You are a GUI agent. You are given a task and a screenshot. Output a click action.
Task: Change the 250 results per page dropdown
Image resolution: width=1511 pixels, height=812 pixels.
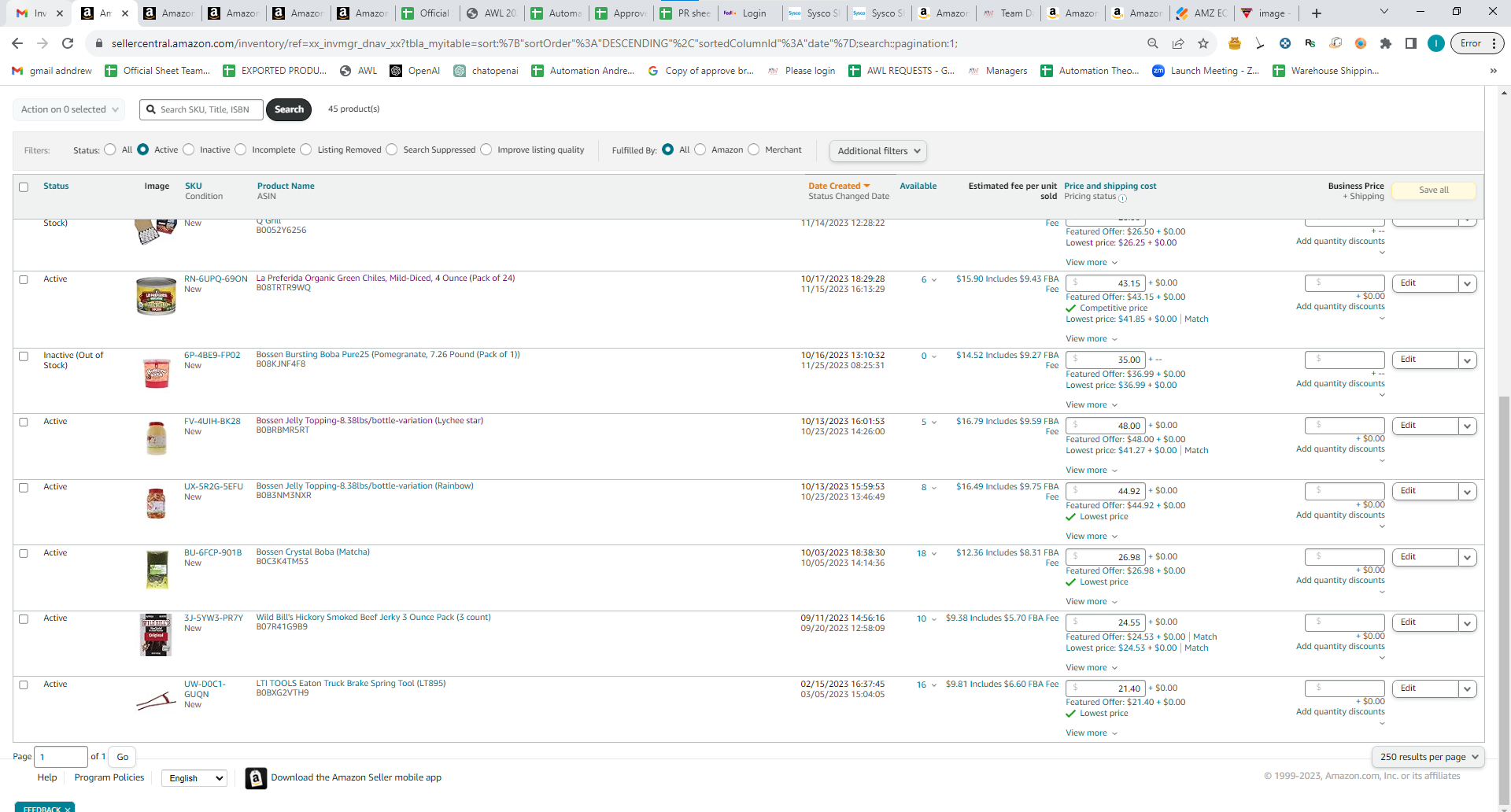1428,757
